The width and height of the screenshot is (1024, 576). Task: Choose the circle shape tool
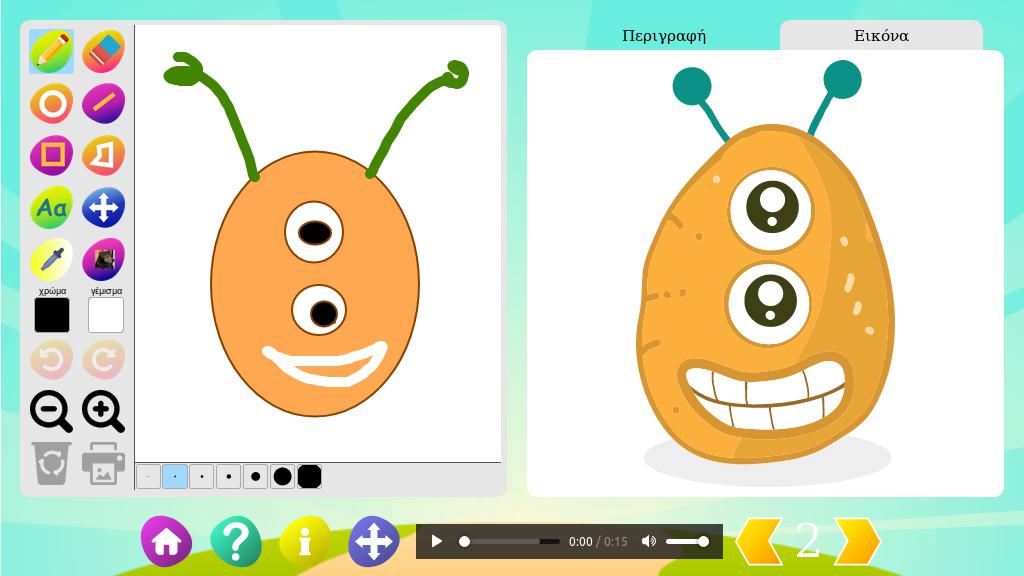tap(51, 103)
